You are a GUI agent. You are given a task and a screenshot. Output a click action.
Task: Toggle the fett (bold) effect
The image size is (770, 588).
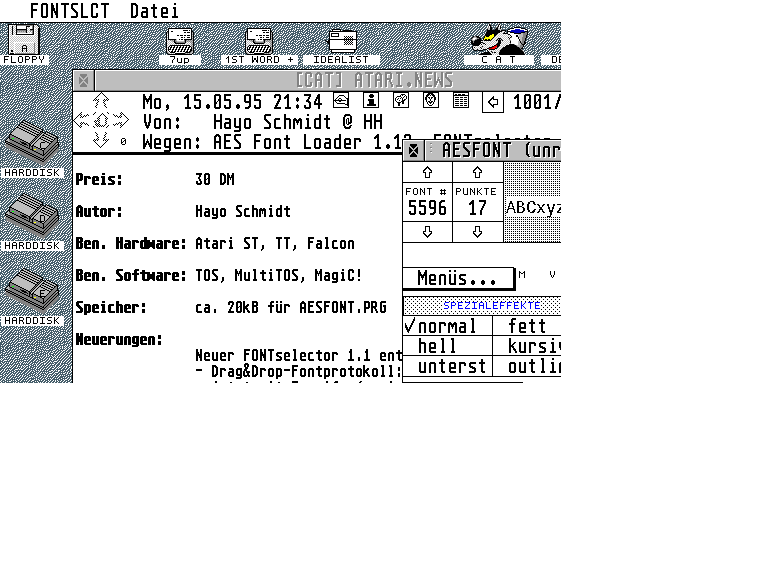[527, 326]
